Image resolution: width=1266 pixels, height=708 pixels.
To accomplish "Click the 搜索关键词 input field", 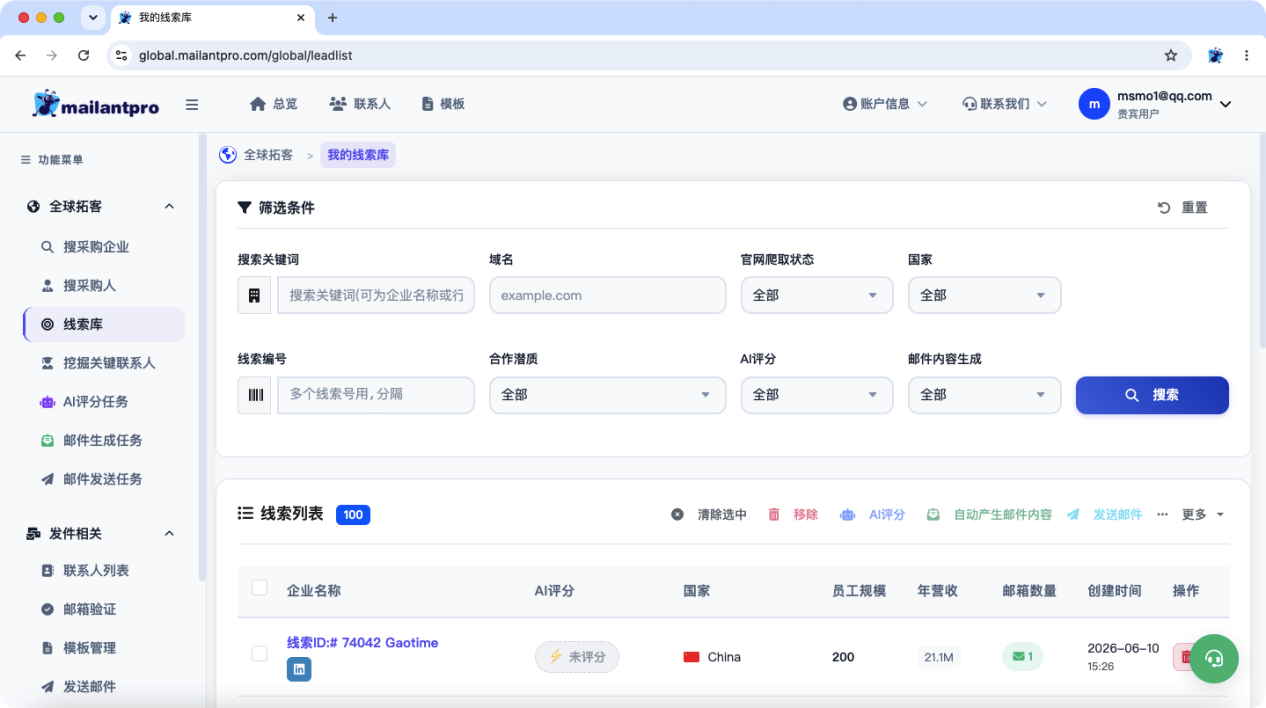I will [x=376, y=296].
